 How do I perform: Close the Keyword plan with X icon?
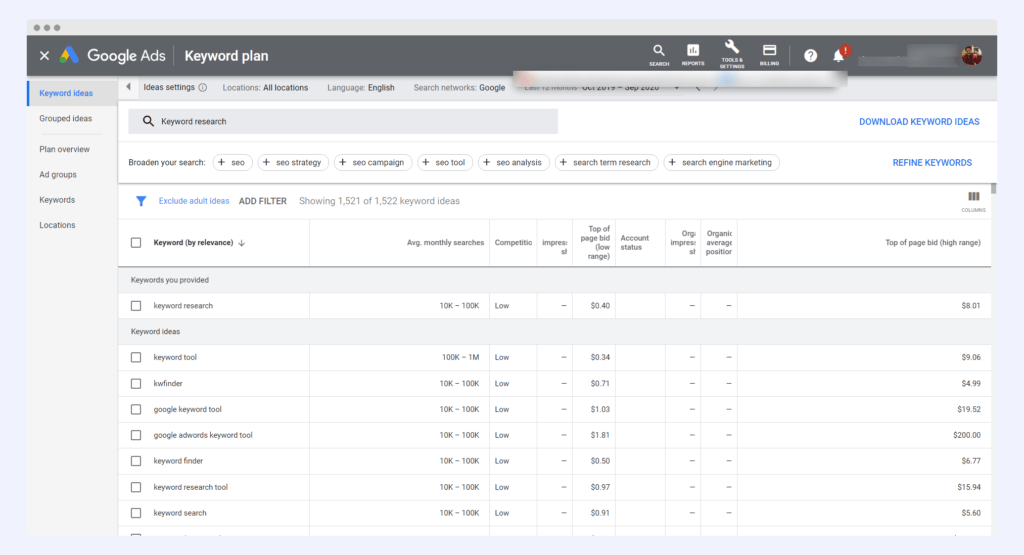(44, 56)
